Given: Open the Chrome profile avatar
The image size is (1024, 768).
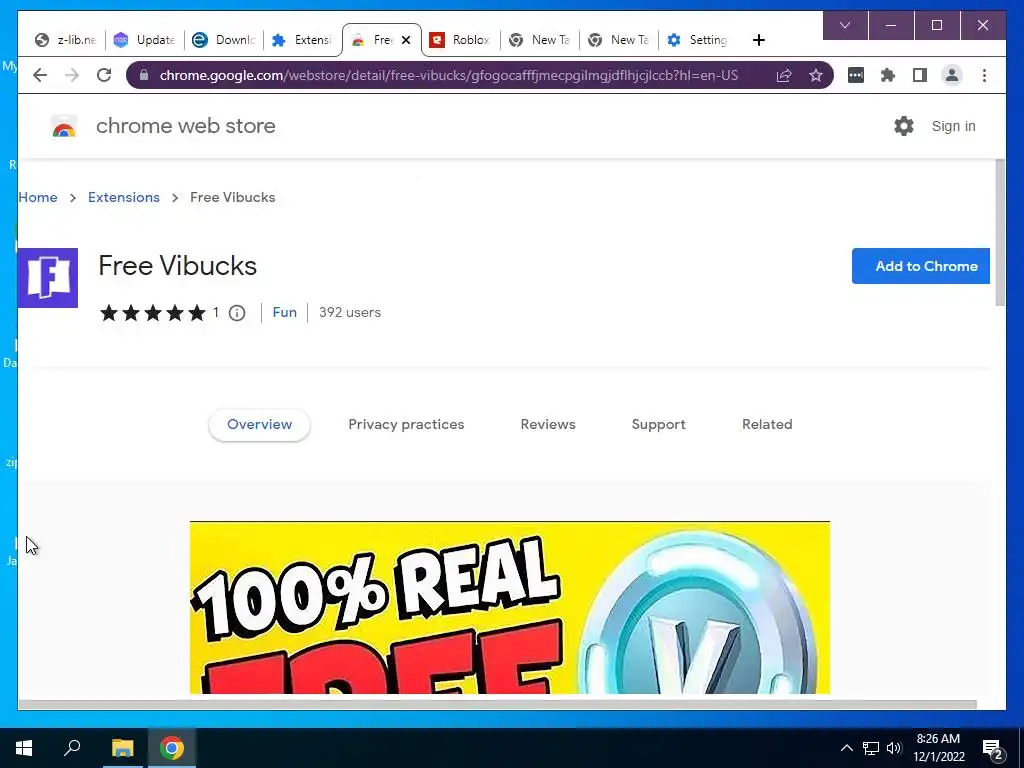Looking at the screenshot, I should 952,75.
